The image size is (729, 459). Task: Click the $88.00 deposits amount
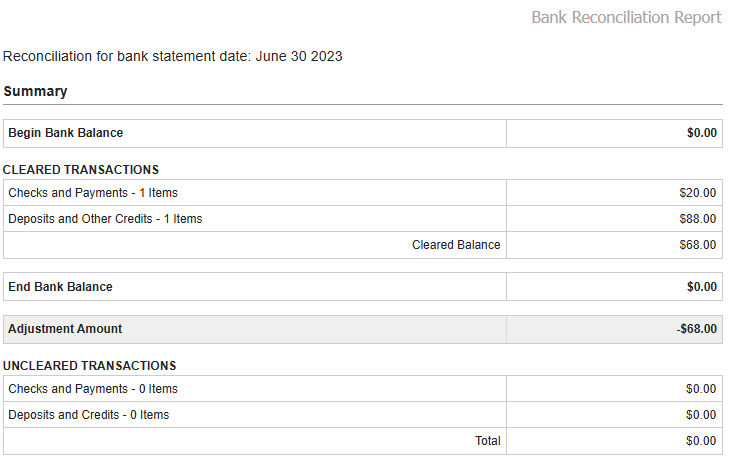697,219
